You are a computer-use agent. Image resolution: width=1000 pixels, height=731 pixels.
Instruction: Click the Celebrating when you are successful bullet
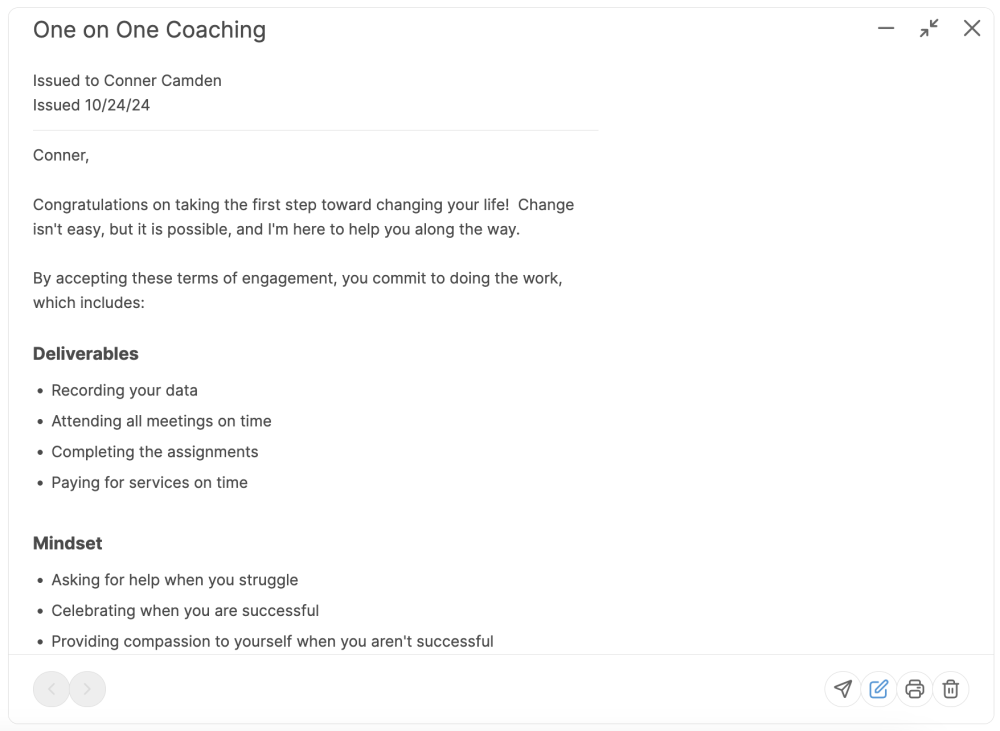(x=185, y=610)
